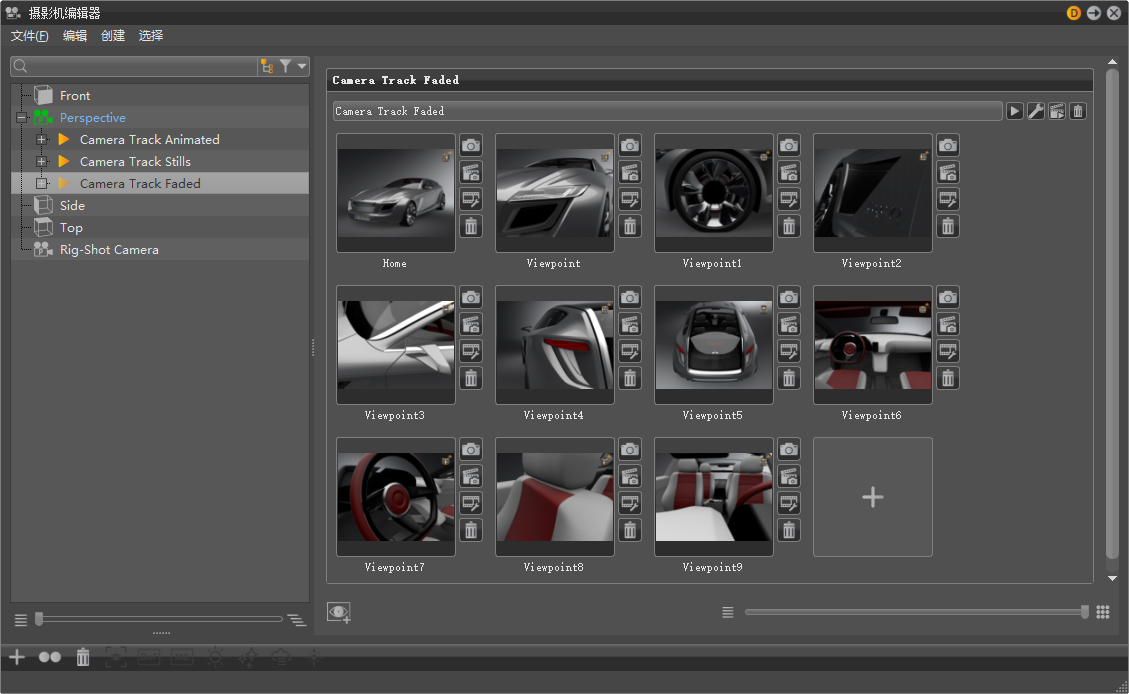Viewport: 1129px width, 694px height.
Task: Switch thumbnails to grid view icon
Action: point(1103,612)
